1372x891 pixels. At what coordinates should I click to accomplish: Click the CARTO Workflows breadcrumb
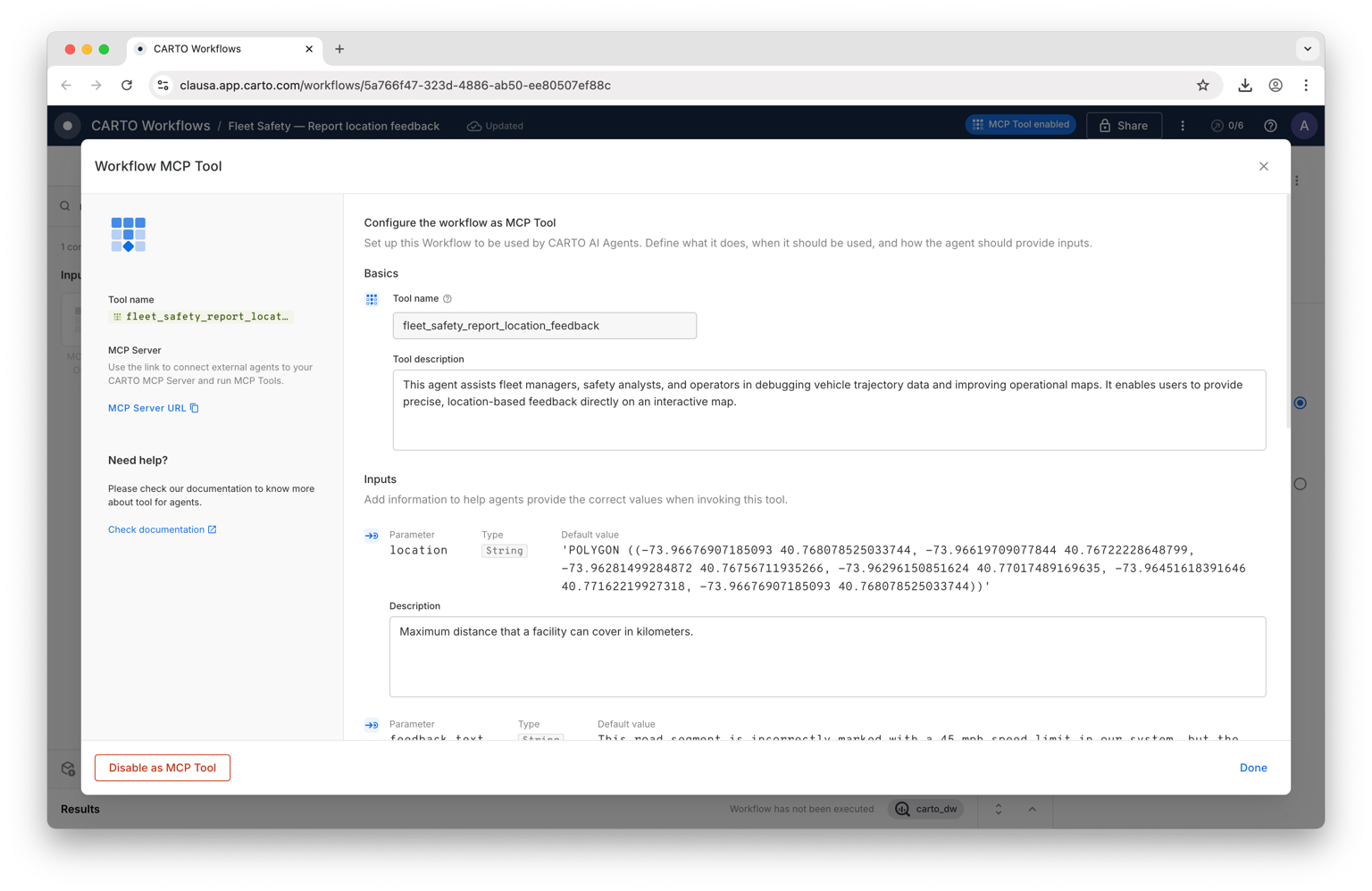[x=150, y=126]
